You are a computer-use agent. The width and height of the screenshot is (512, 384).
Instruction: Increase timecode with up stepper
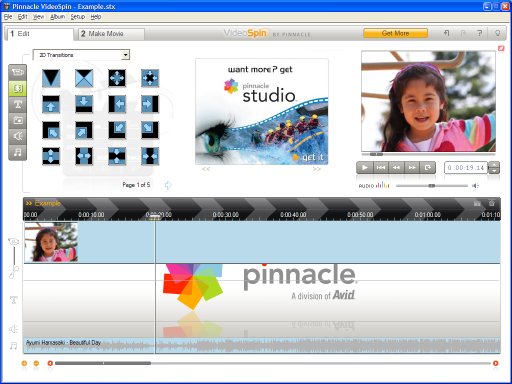coord(494,165)
